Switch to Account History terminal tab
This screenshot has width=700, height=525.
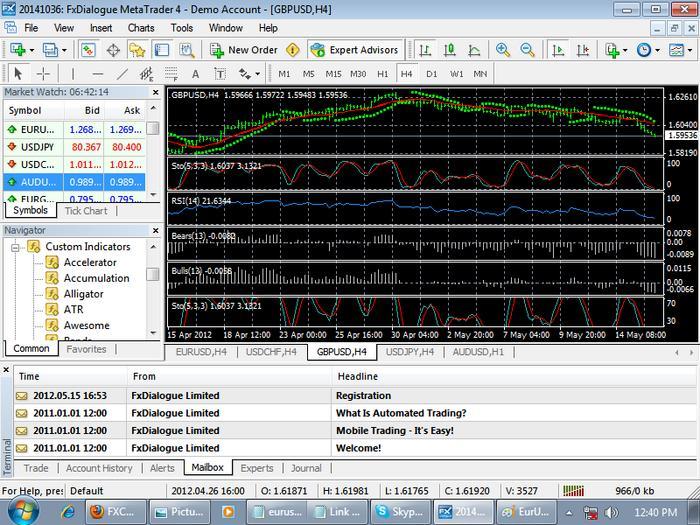(x=99, y=468)
